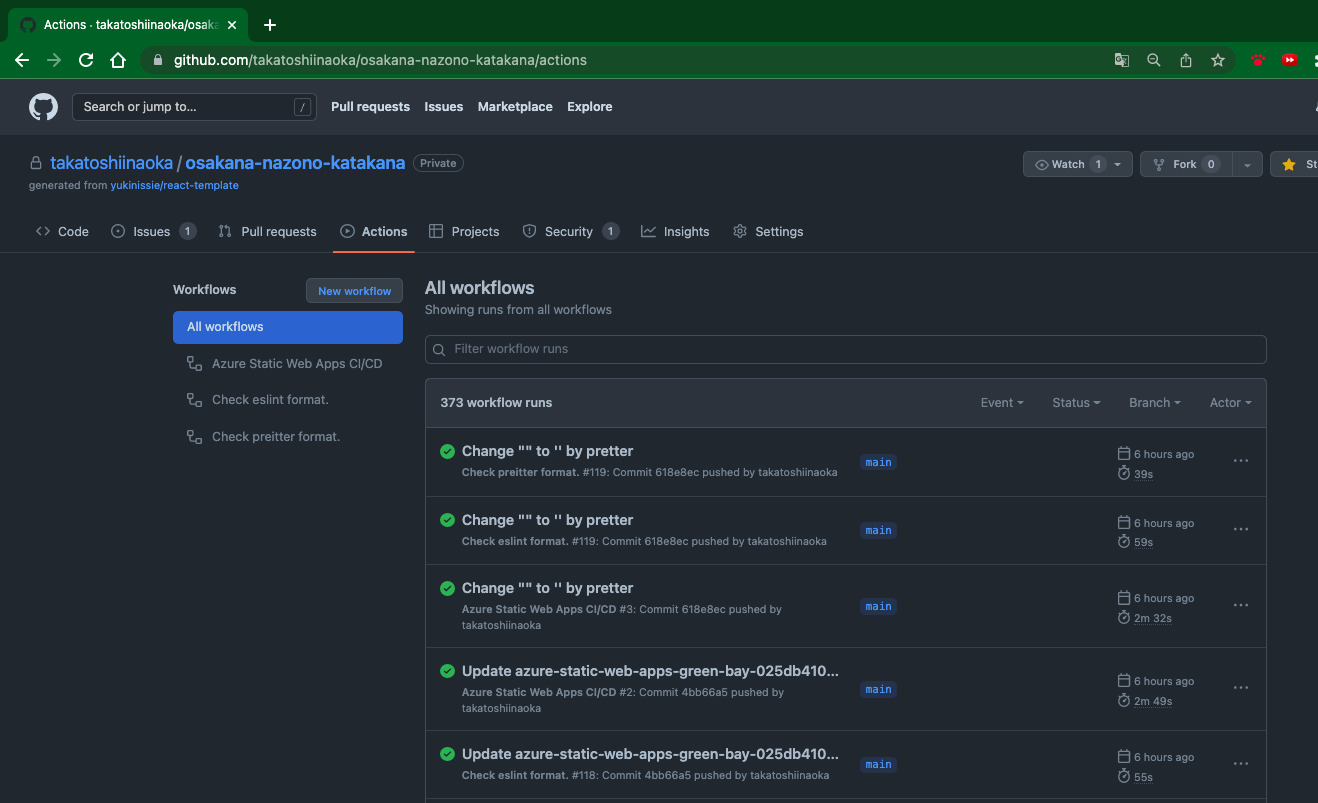Viewport: 1318px width, 803px height.
Task: Go back with browser back arrow
Action: [22, 60]
